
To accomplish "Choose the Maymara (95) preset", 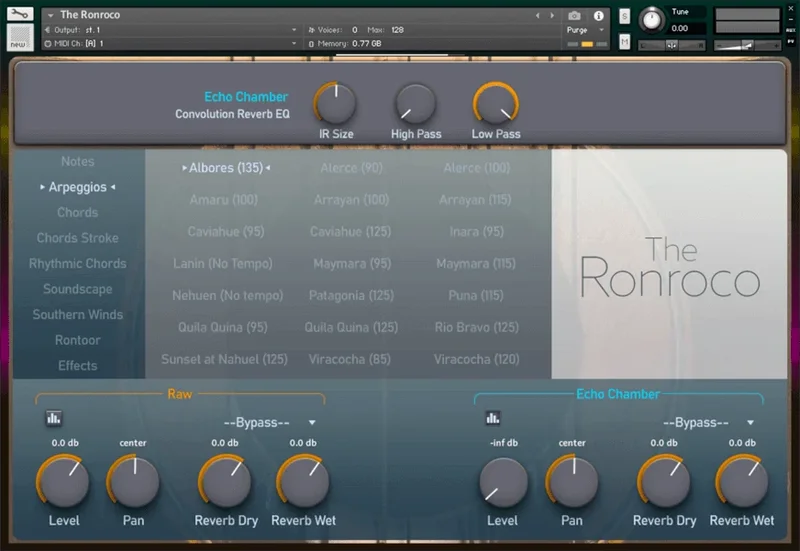I will (352, 264).
